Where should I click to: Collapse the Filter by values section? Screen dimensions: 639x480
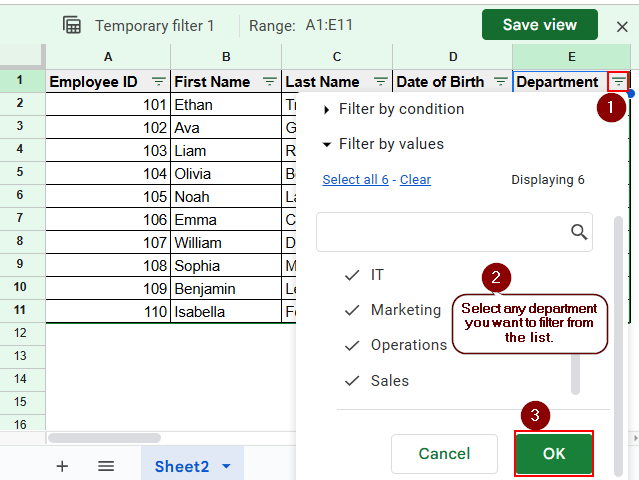(383, 144)
